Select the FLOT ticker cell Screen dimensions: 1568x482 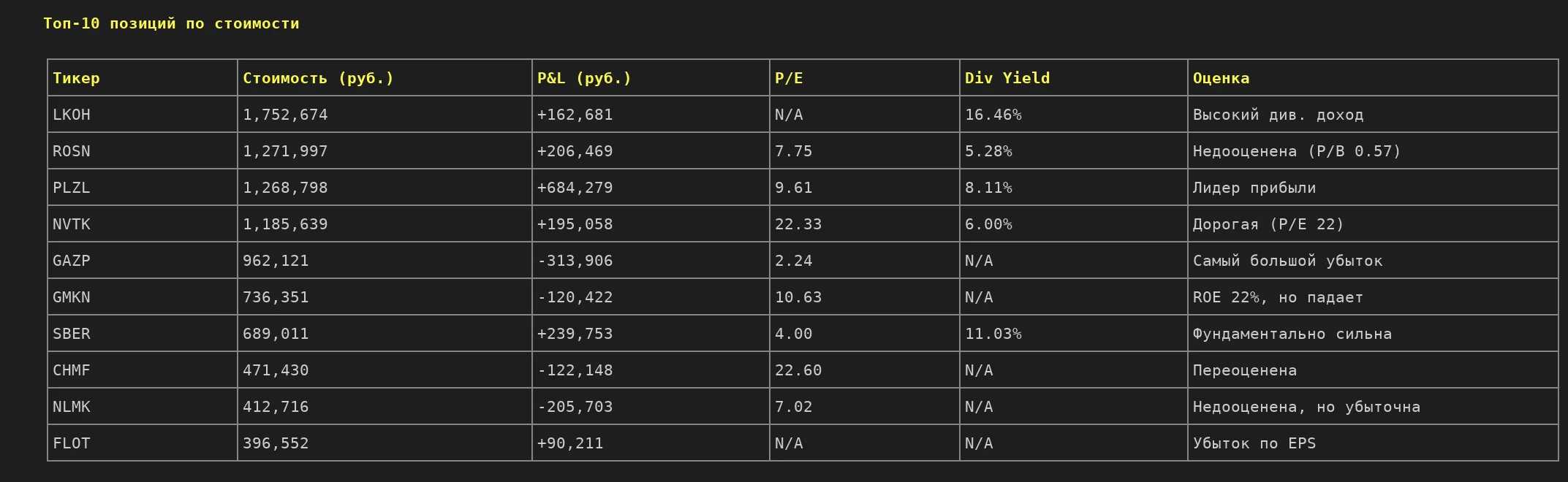coord(72,443)
